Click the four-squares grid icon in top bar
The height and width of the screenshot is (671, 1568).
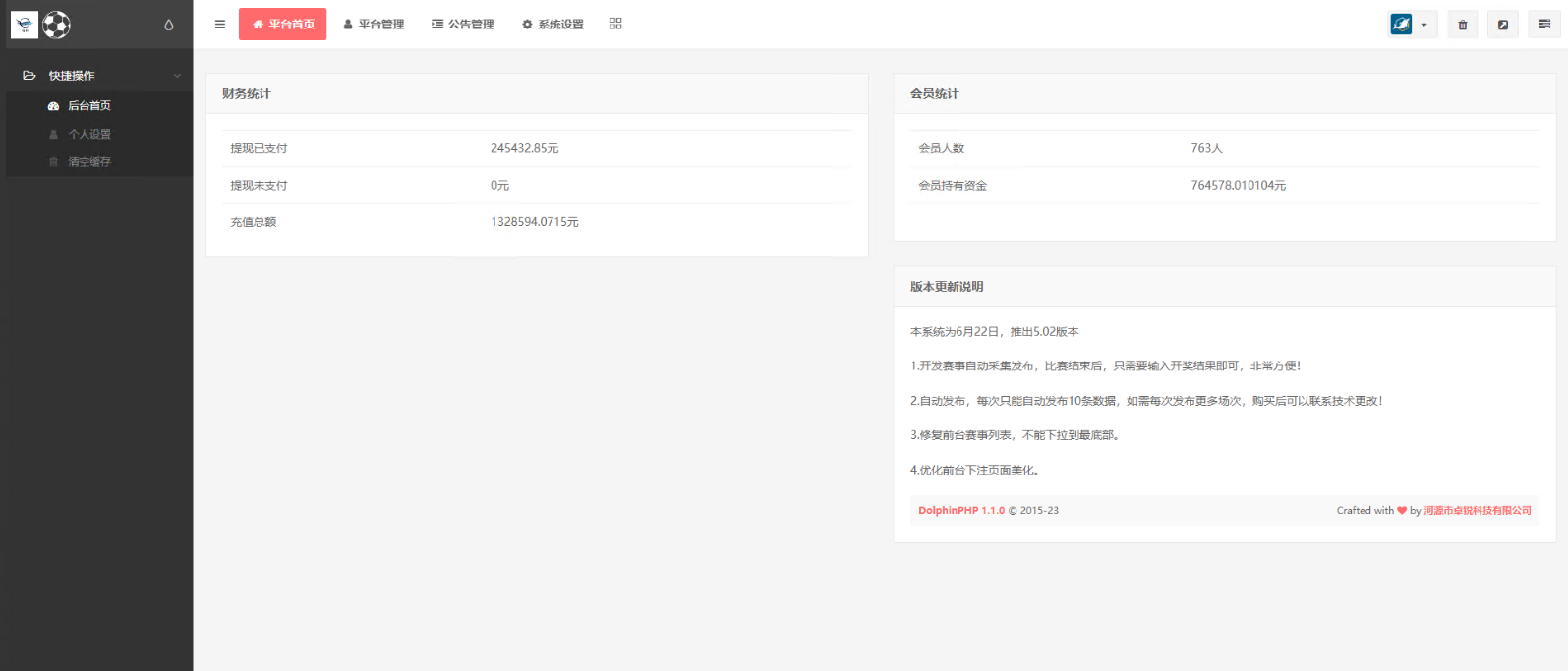point(615,24)
